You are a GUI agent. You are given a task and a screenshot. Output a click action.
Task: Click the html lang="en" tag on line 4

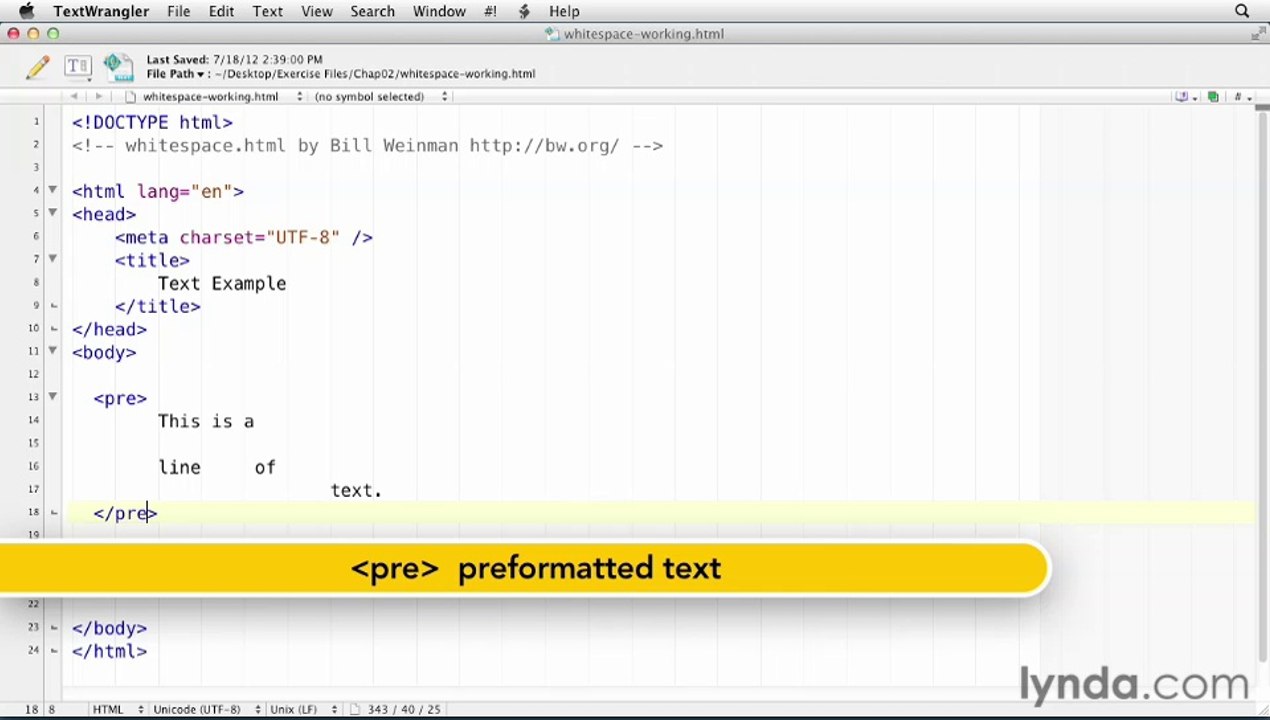158,191
